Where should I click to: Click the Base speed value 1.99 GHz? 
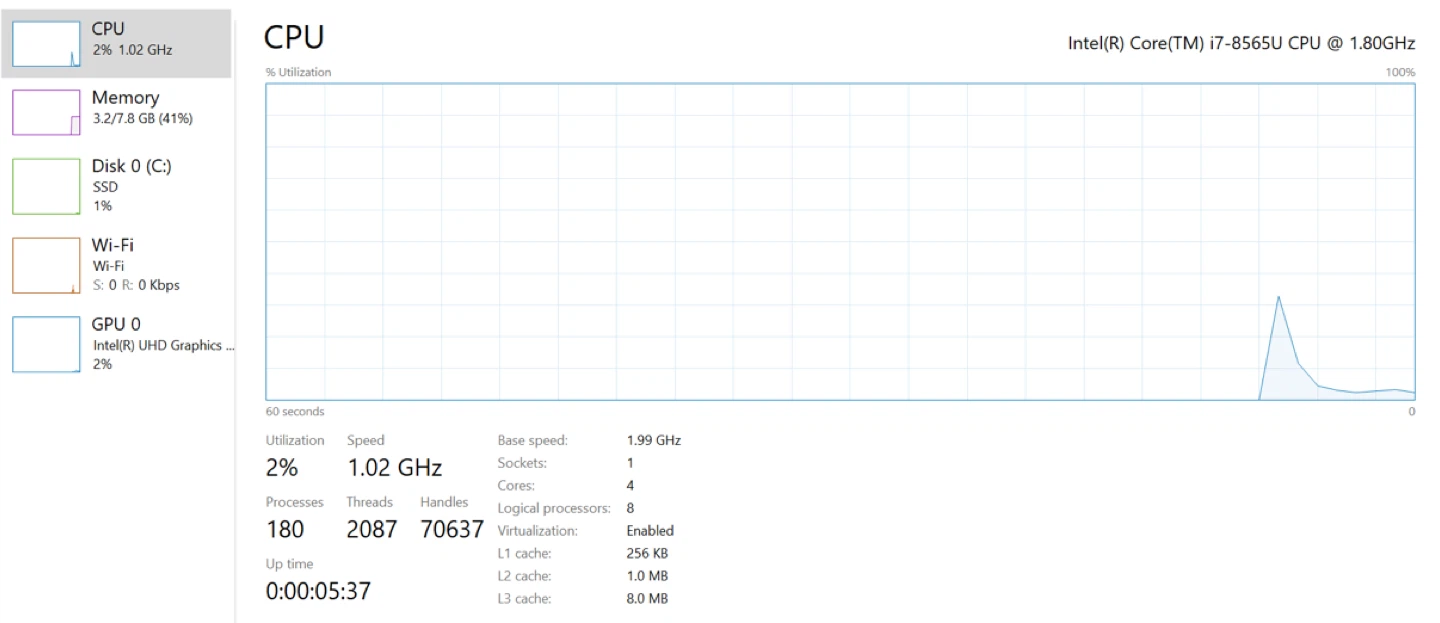(x=654, y=440)
